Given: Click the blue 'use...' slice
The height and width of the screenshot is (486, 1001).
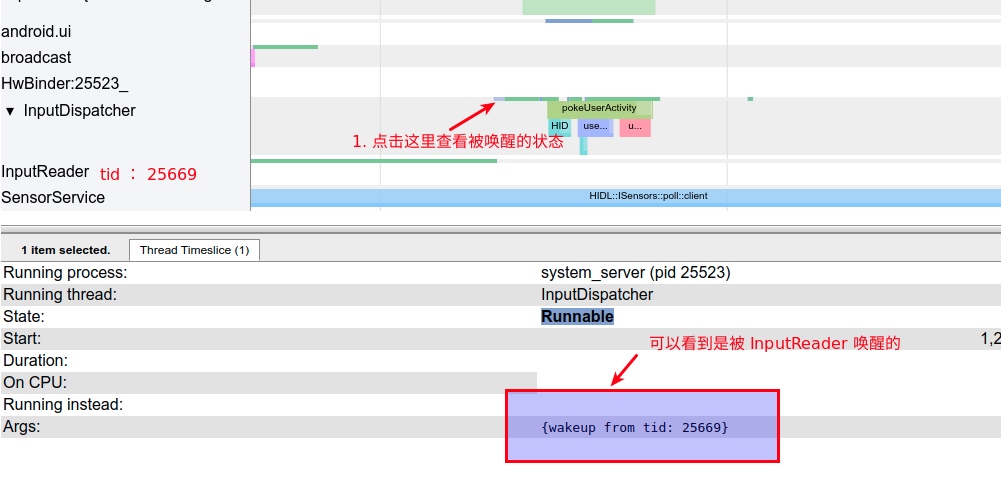Looking at the screenshot, I should pos(595,127).
